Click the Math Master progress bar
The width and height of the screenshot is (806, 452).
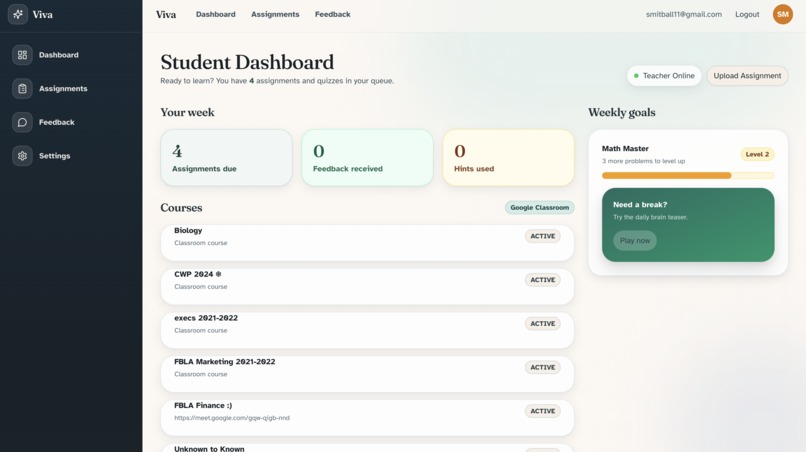(x=688, y=175)
